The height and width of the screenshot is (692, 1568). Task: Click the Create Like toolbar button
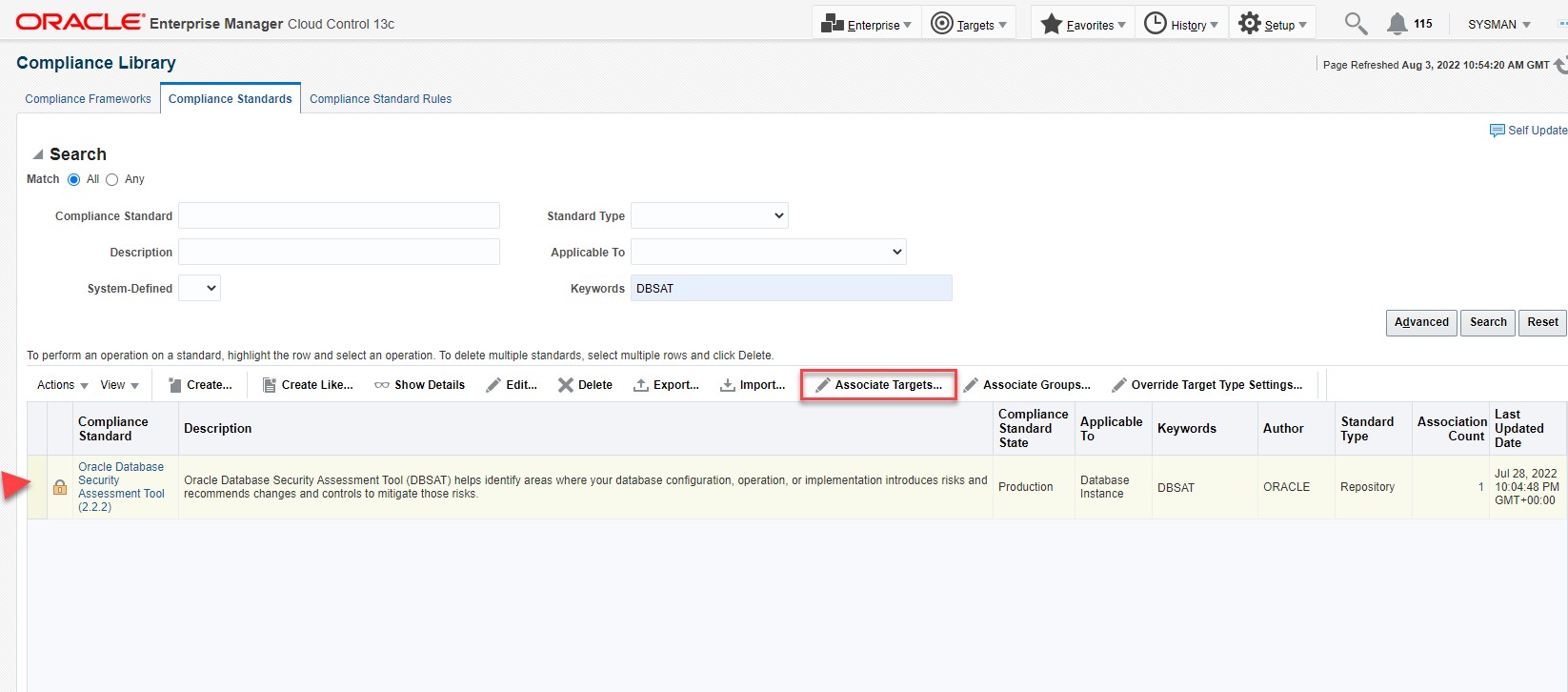pyautogui.click(x=308, y=385)
